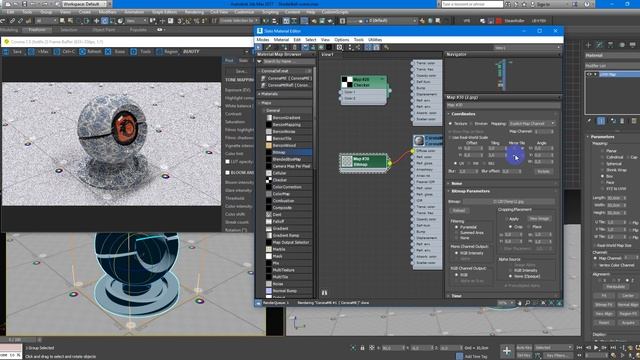The width and height of the screenshot is (640, 360).
Task: Expand the Materials group in material browser
Action: (260, 94)
